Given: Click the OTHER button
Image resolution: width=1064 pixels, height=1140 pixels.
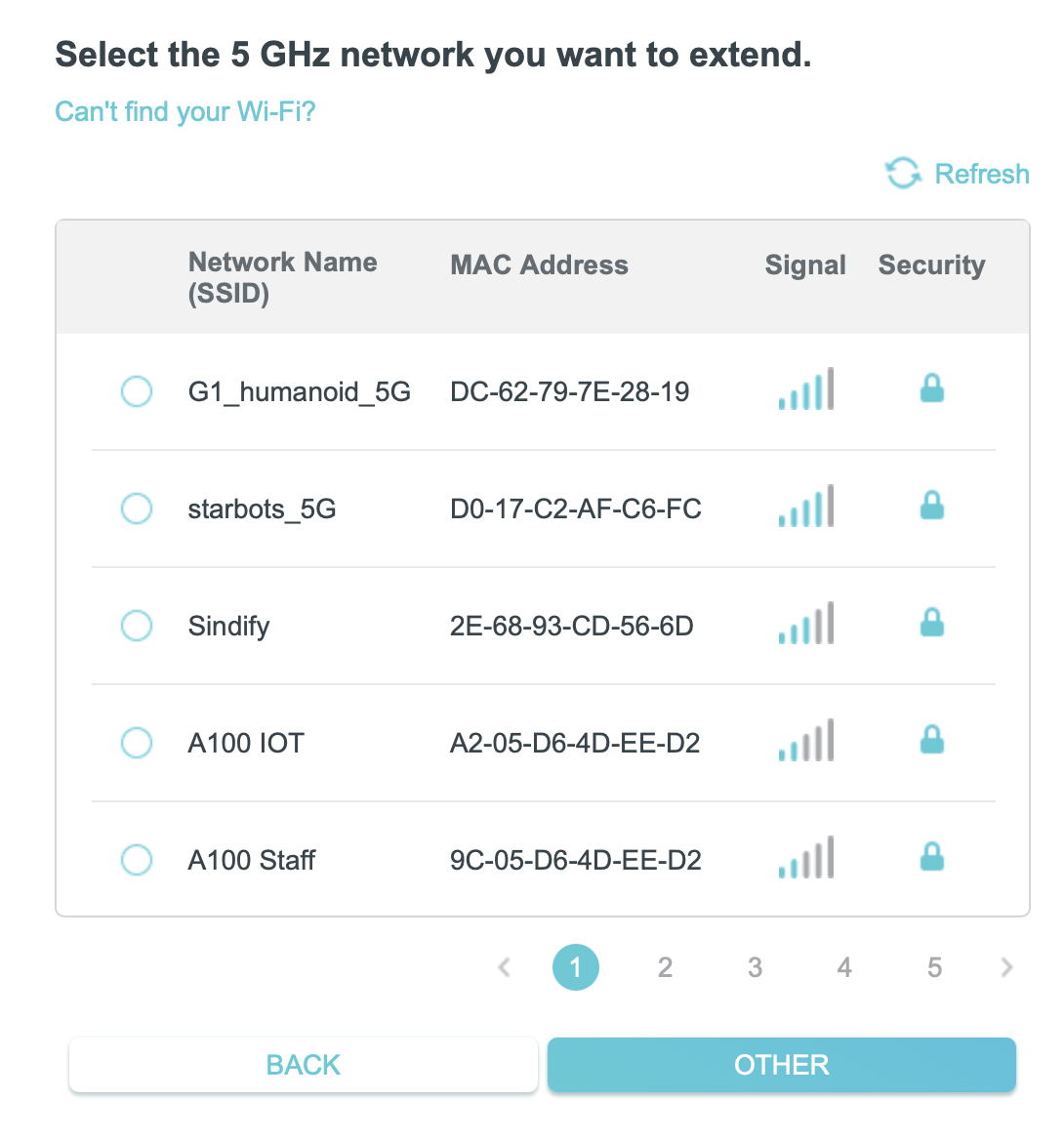Looking at the screenshot, I should tap(781, 1065).
